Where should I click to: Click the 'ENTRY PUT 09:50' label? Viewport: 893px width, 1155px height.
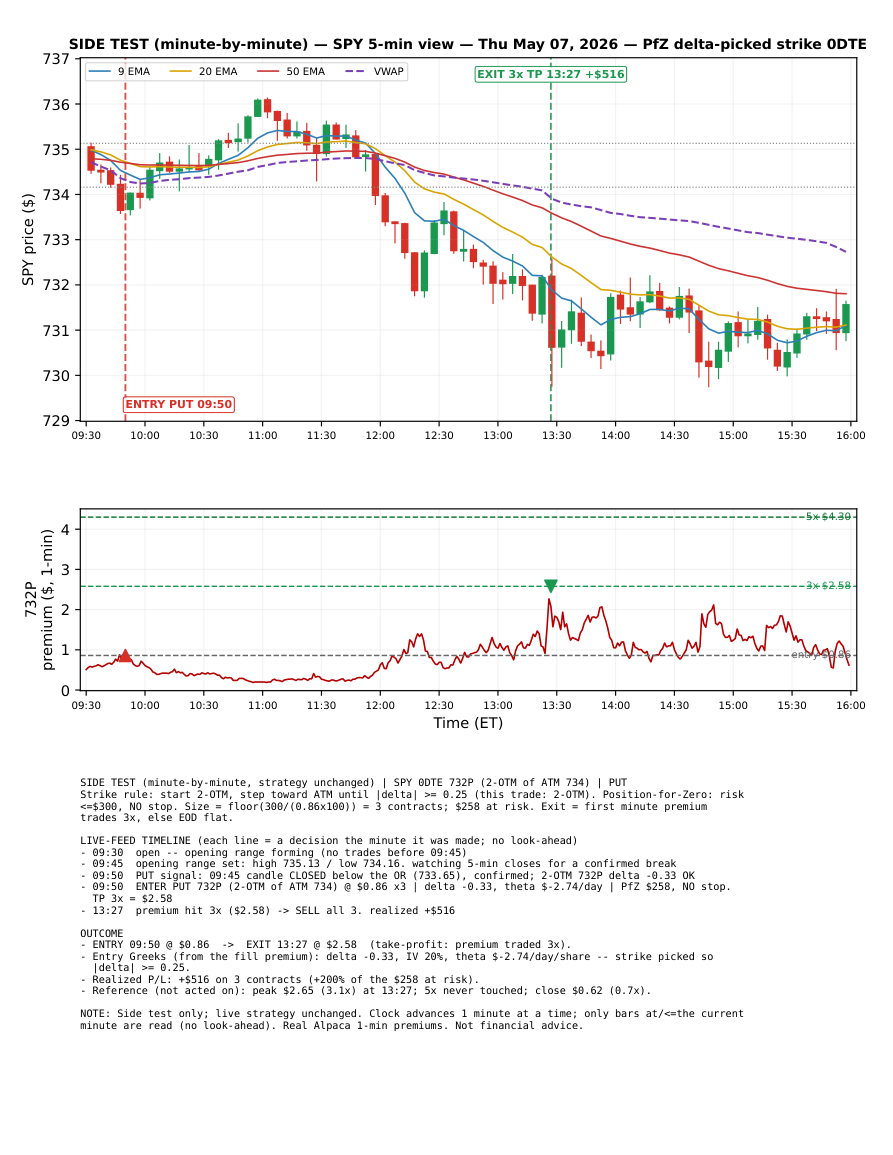[x=178, y=404]
